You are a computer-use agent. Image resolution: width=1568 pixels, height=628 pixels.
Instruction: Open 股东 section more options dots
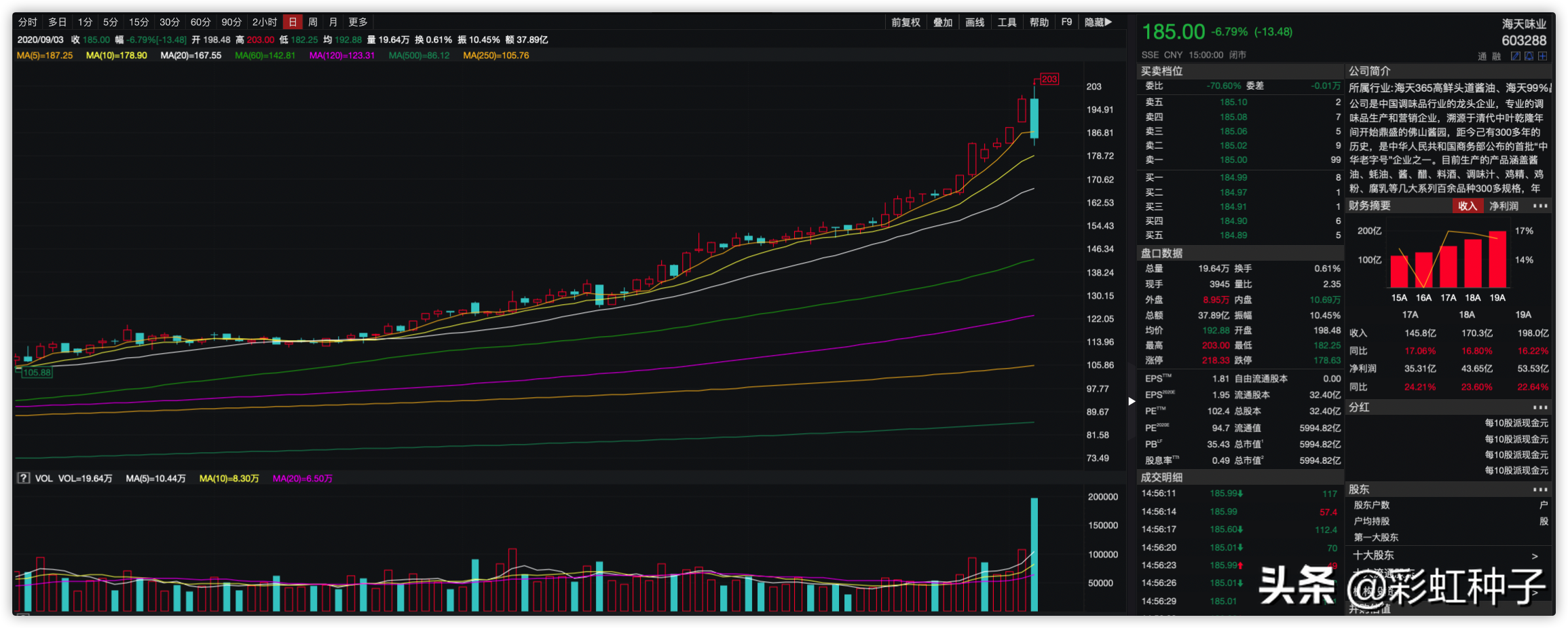point(1540,490)
